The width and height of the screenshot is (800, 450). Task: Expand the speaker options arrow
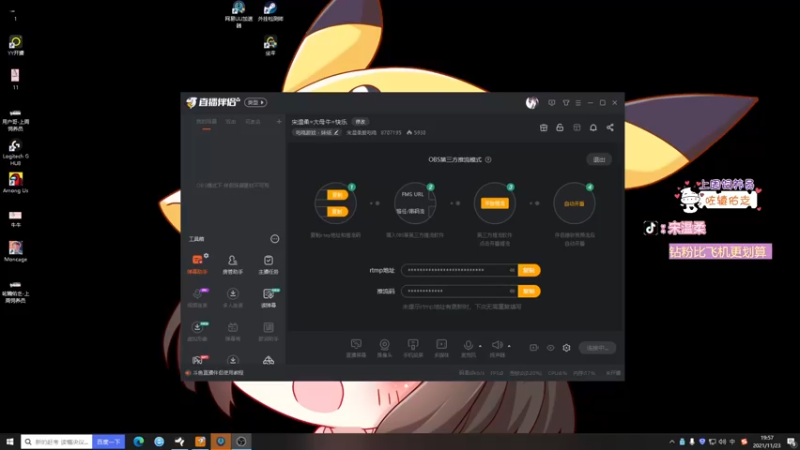509,346
